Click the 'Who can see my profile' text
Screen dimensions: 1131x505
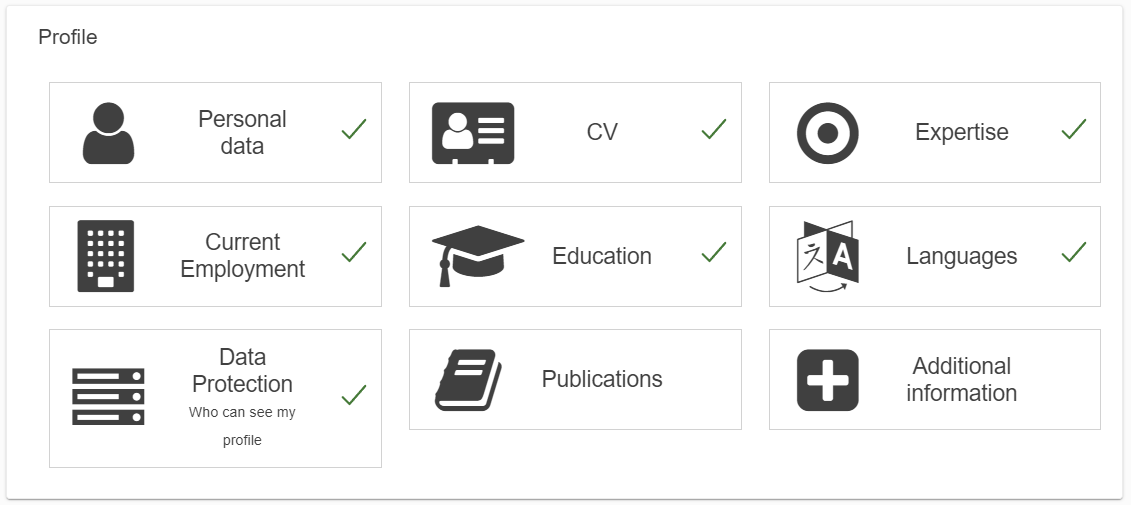242,426
